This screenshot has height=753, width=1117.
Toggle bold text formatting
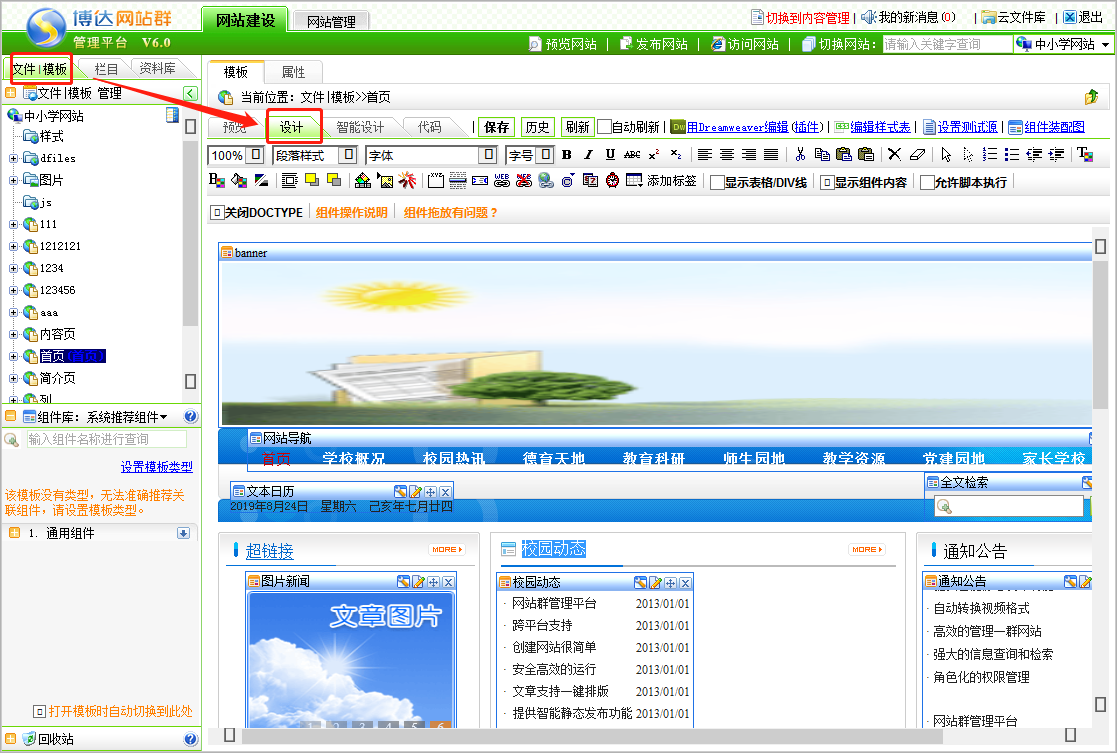point(566,155)
